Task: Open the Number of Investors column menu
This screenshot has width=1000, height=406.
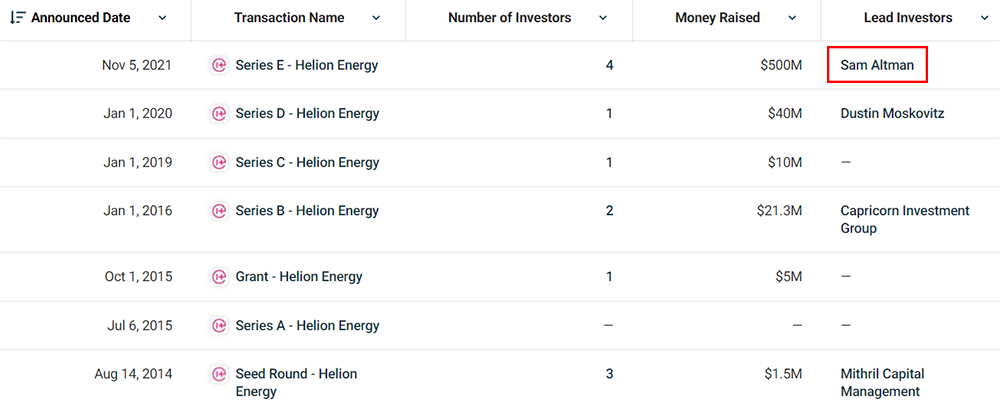Action: point(603,18)
